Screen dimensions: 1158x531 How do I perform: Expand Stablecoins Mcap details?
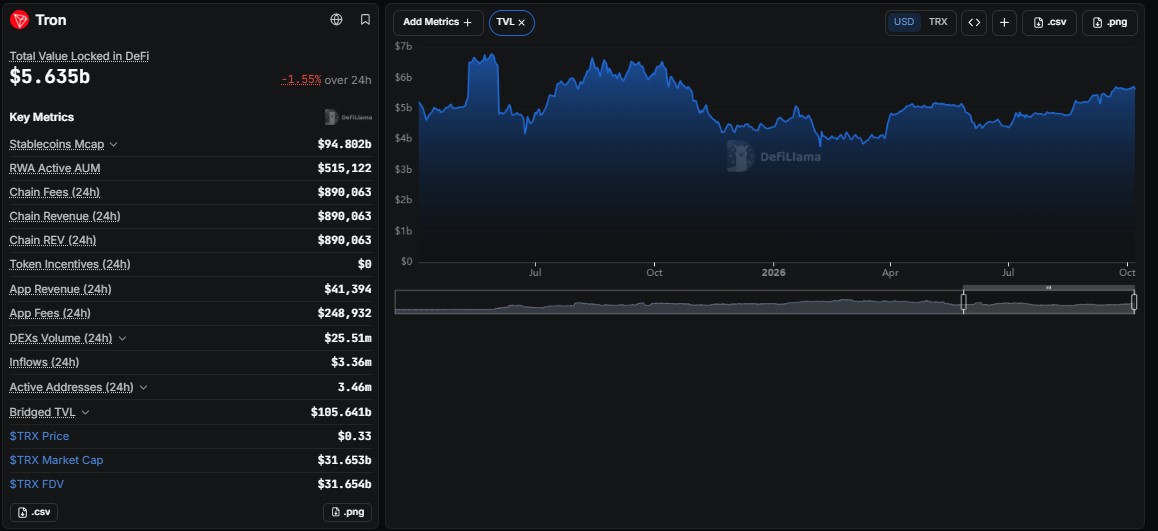113,145
